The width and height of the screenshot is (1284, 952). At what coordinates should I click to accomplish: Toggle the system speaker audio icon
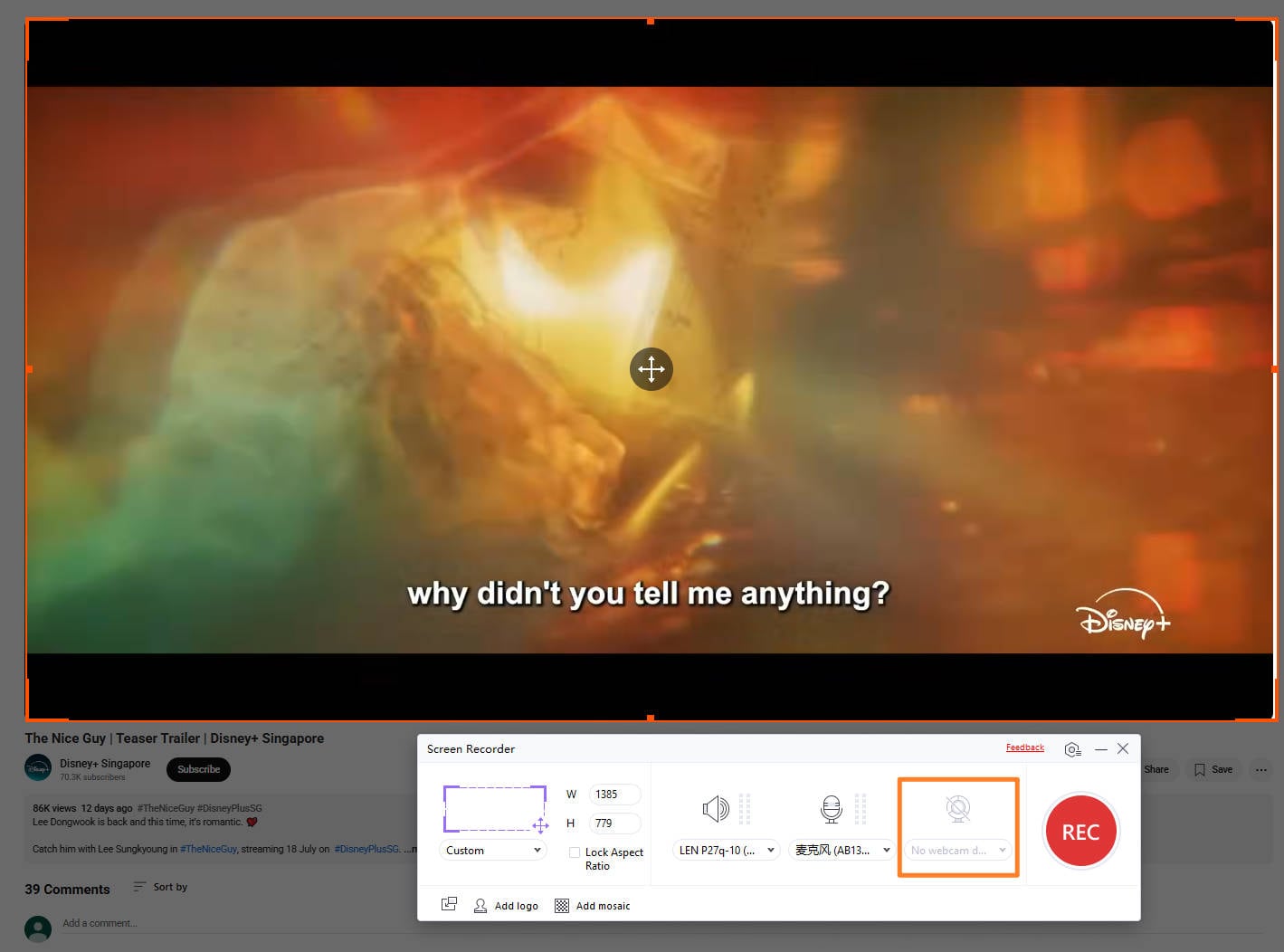(715, 808)
